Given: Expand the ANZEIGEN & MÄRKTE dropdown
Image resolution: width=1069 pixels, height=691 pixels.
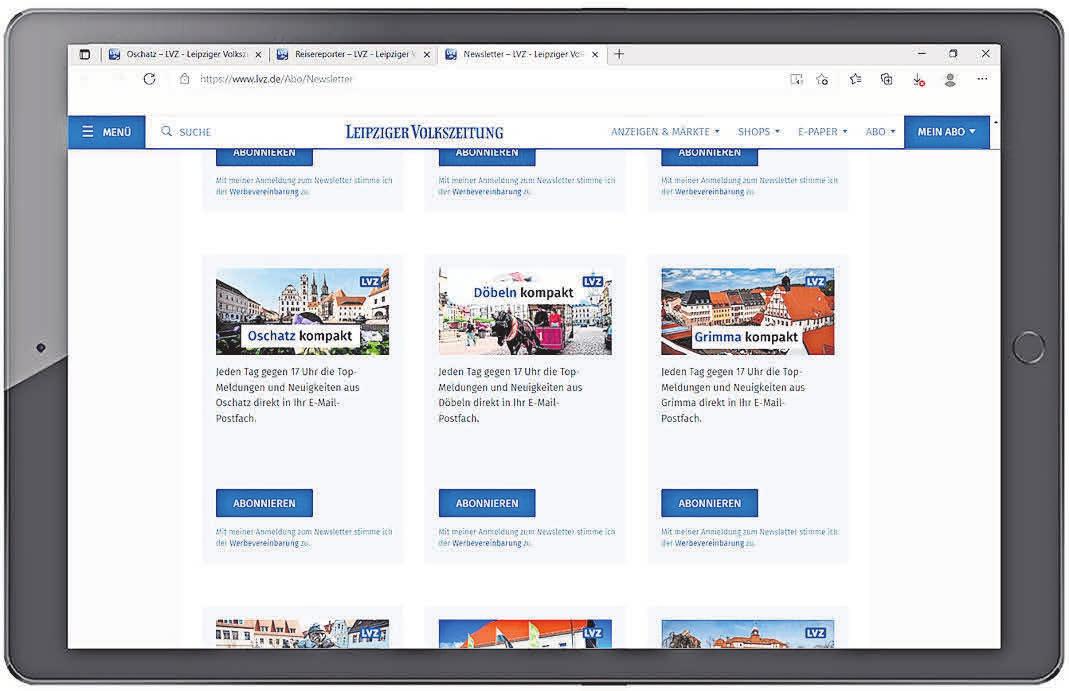Looking at the screenshot, I should click(x=665, y=132).
